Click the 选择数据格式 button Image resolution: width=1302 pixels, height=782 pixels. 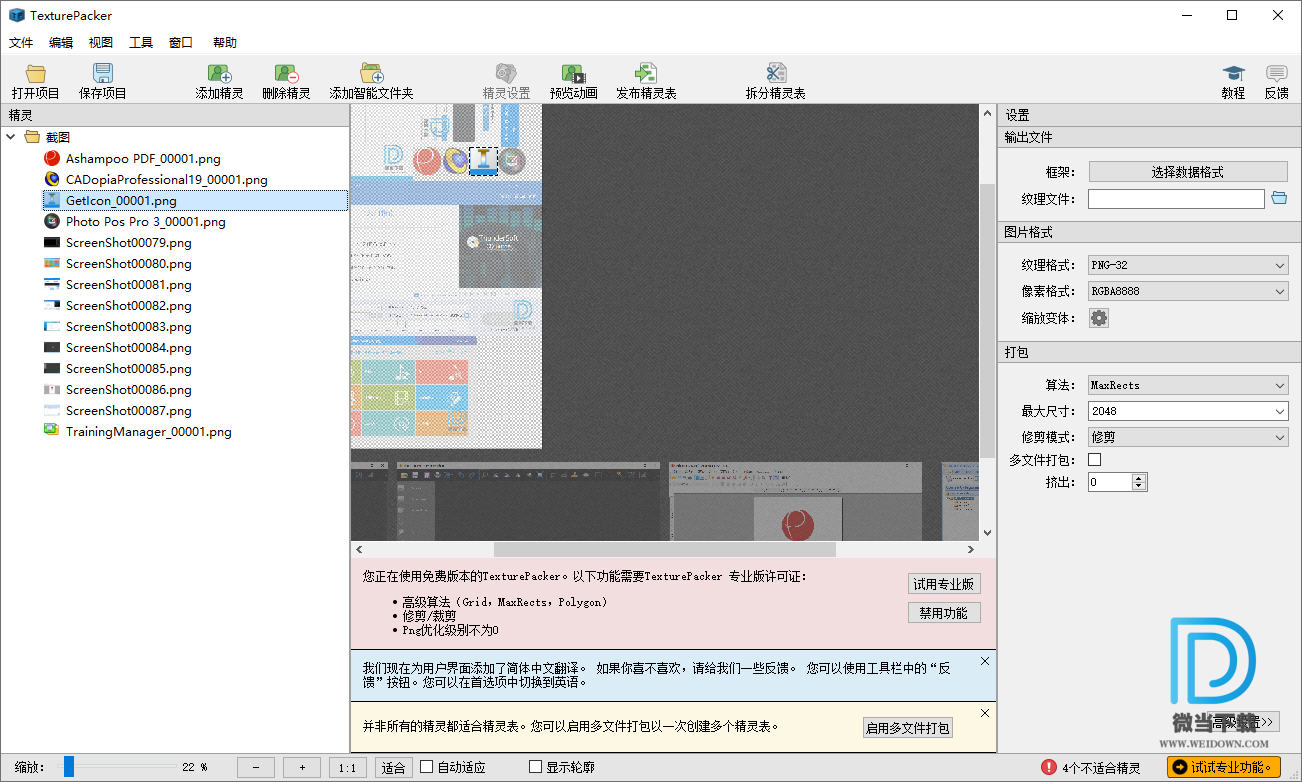click(x=1188, y=172)
